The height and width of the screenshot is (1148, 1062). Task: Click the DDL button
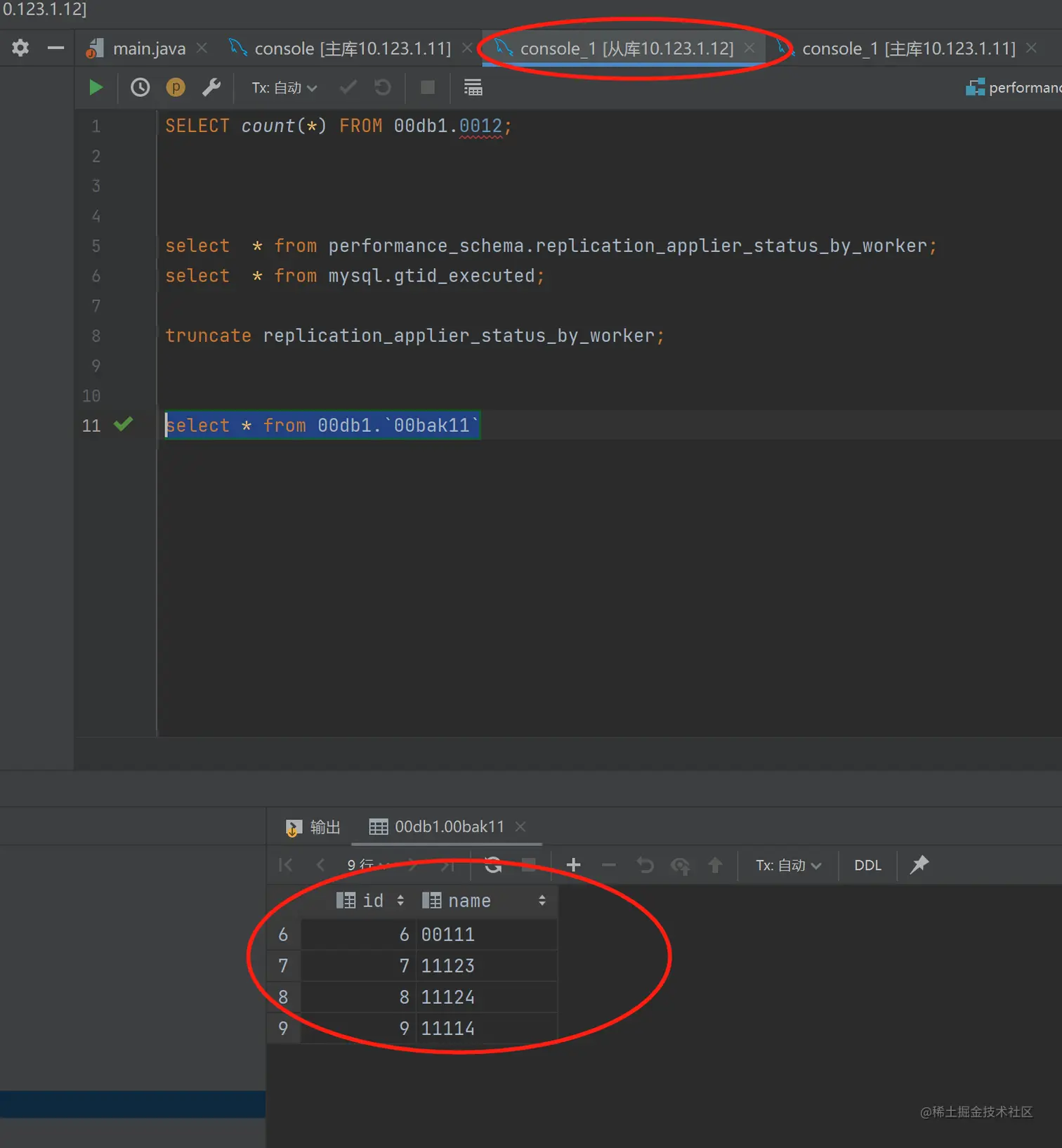pyautogui.click(x=867, y=865)
